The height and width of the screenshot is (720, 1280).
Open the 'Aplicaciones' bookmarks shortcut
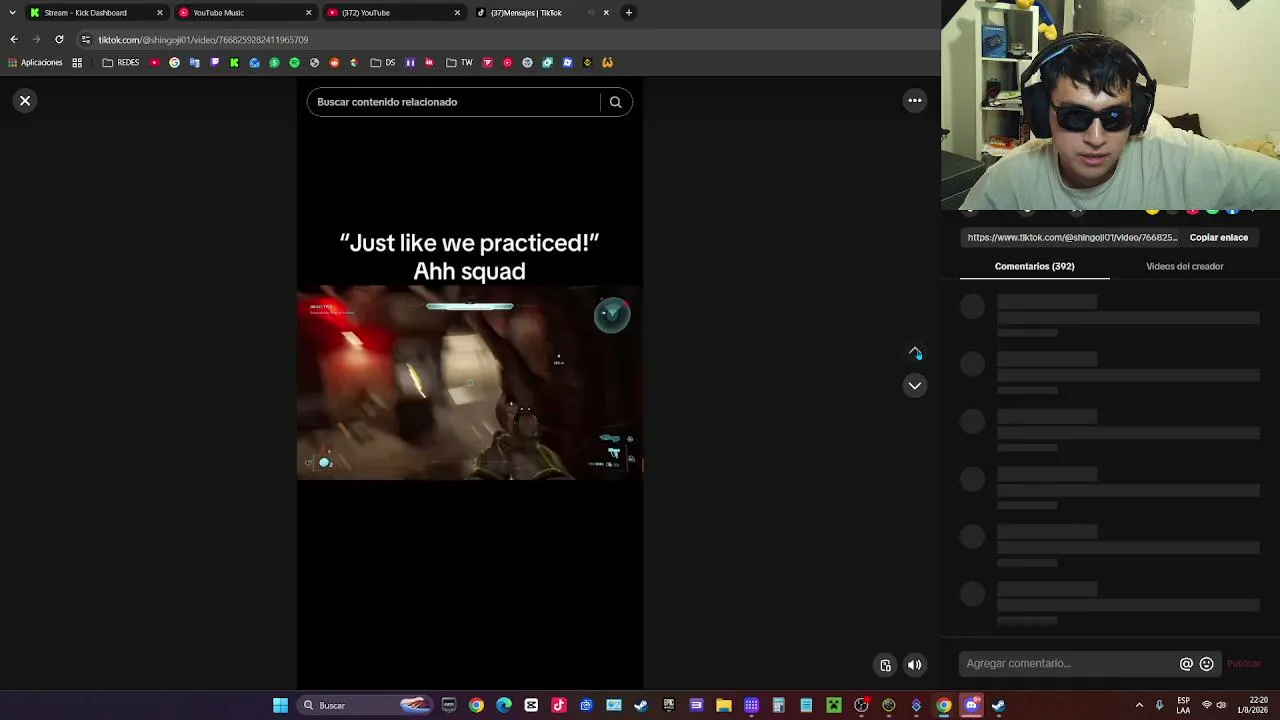35,63
